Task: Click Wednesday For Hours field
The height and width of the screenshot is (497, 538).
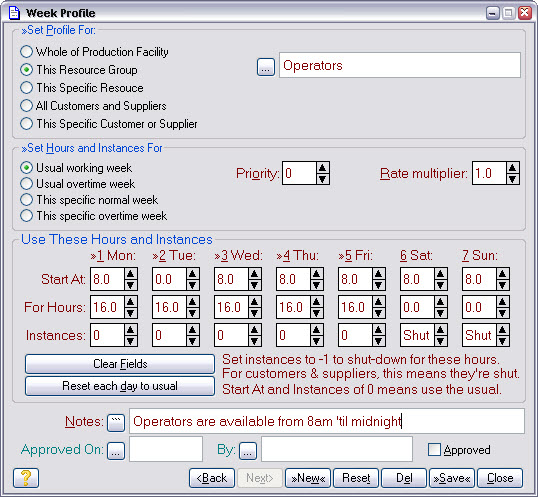Action: pos(231,307)
